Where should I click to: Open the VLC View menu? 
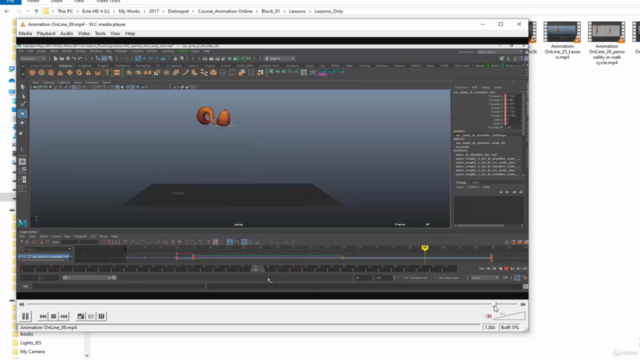point(115,33)
